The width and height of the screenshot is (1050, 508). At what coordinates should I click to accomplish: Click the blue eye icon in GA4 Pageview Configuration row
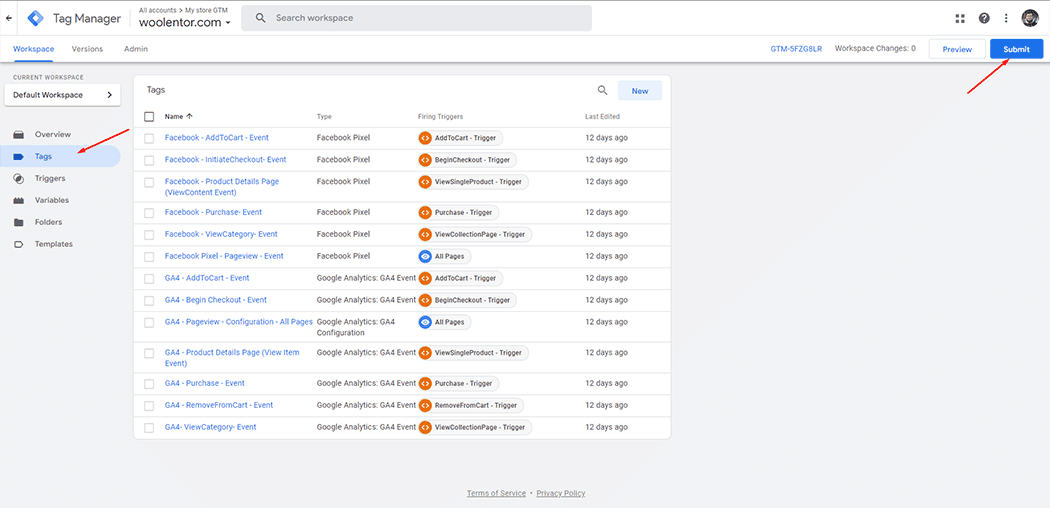[x=425, y=322]
